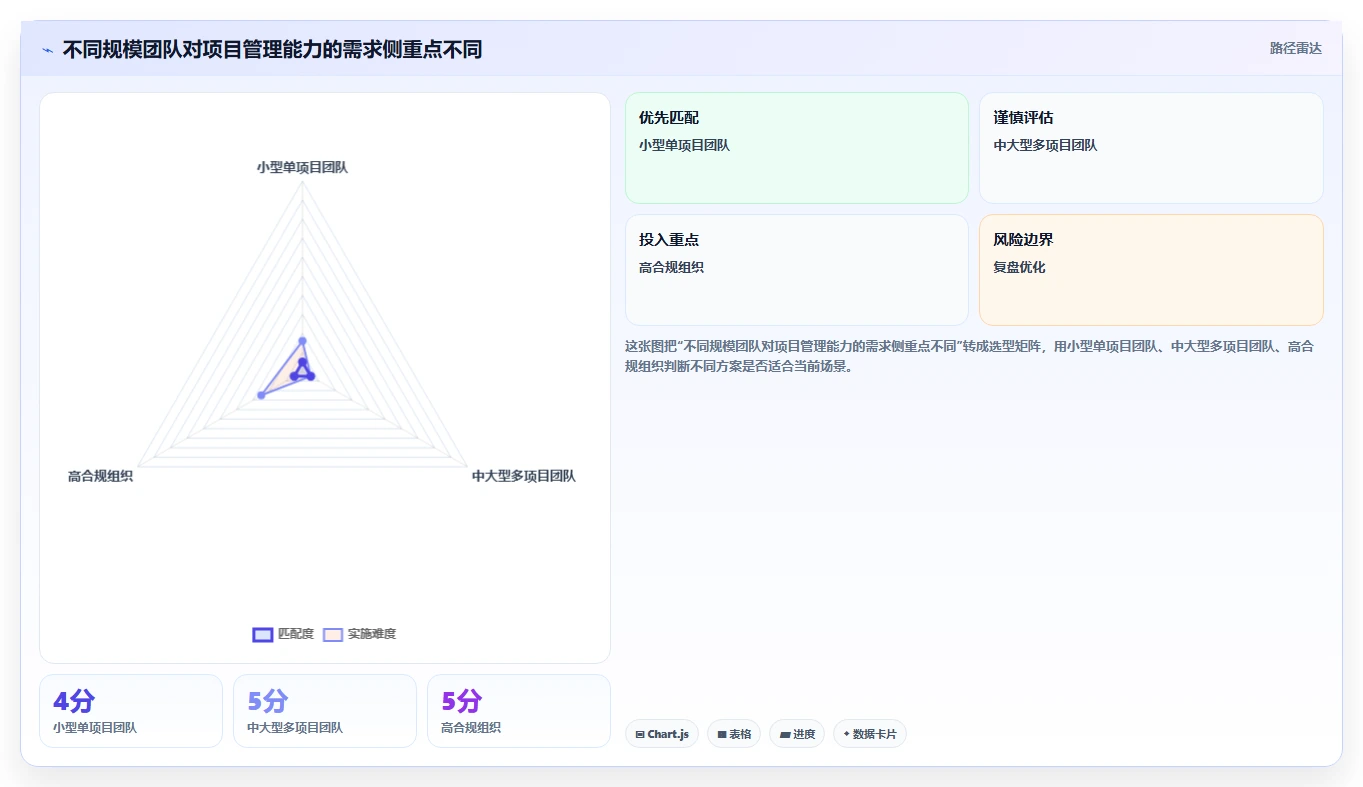Click radar axis label 高合规组织
The image size is (1363, 787).
pyautogui.click(x=100, y=476)
